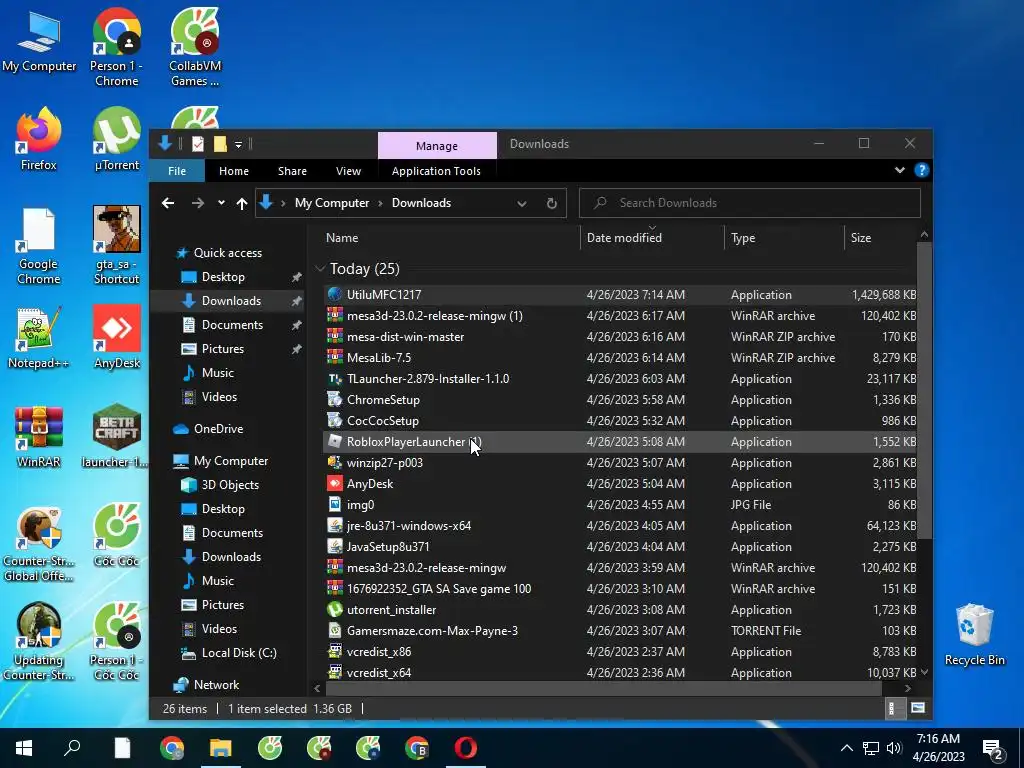The width and height of the screenshot is (1024, 768).
Task: Launch Cốc Cốc browser from the desktop
Action: pyautogui.click(x=116, y=536)
